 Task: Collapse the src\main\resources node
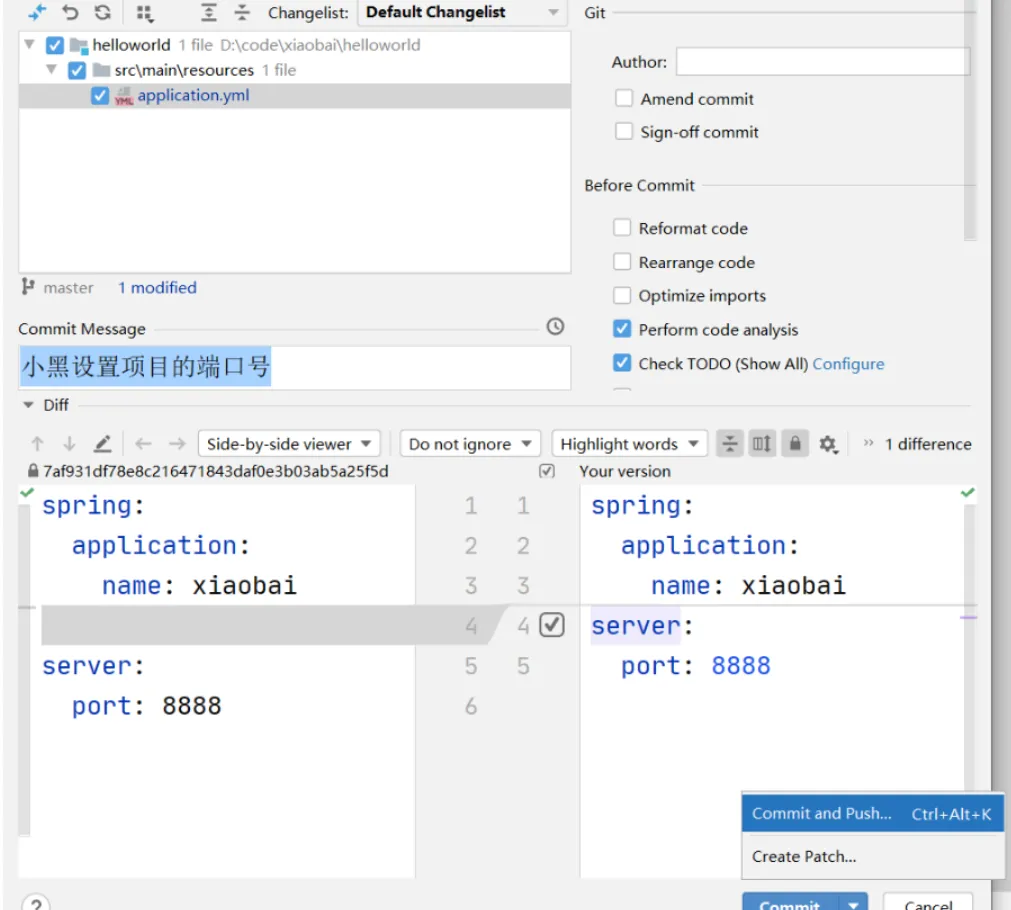(52, 69)
